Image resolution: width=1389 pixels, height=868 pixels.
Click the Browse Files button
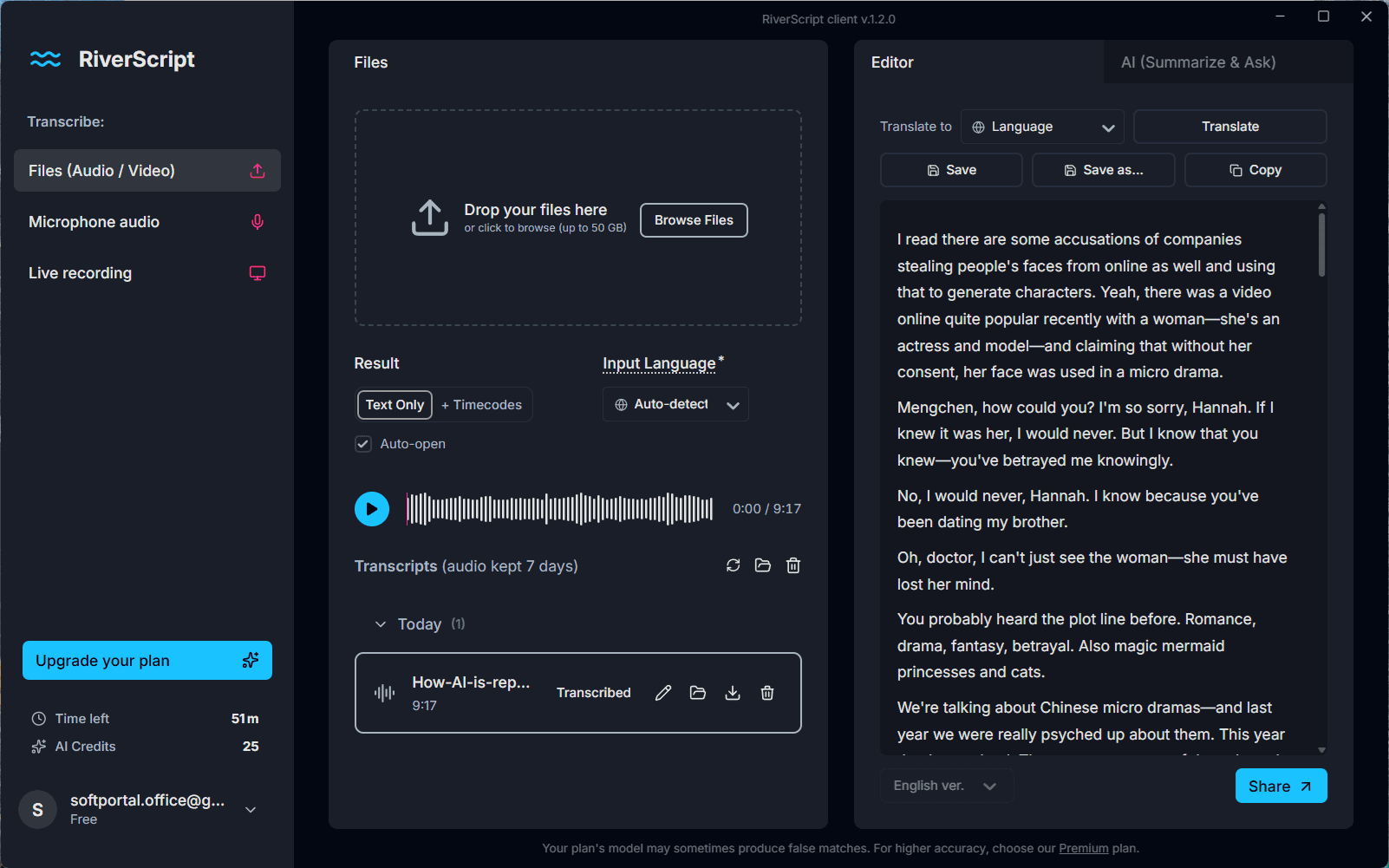point(694,220)
